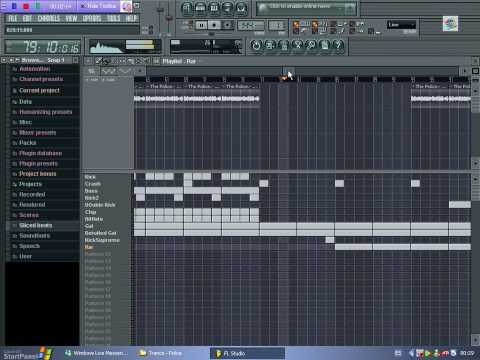Open the CHANNELS menu
This screenshot has width=480, height=360.
click(x=49, y=18)
